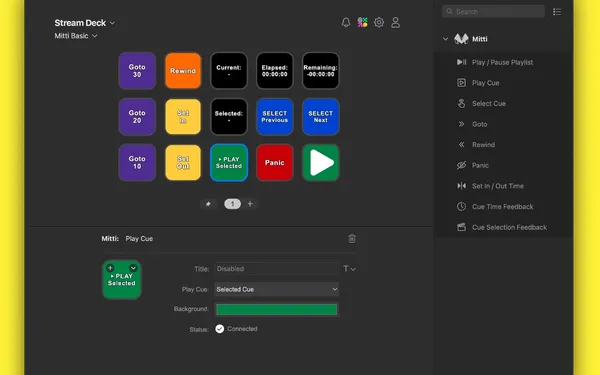Image resolution: width=600 pixels, height=375 pixels.
Task: Click the add icon on key preview
Action: coord(110,268)
